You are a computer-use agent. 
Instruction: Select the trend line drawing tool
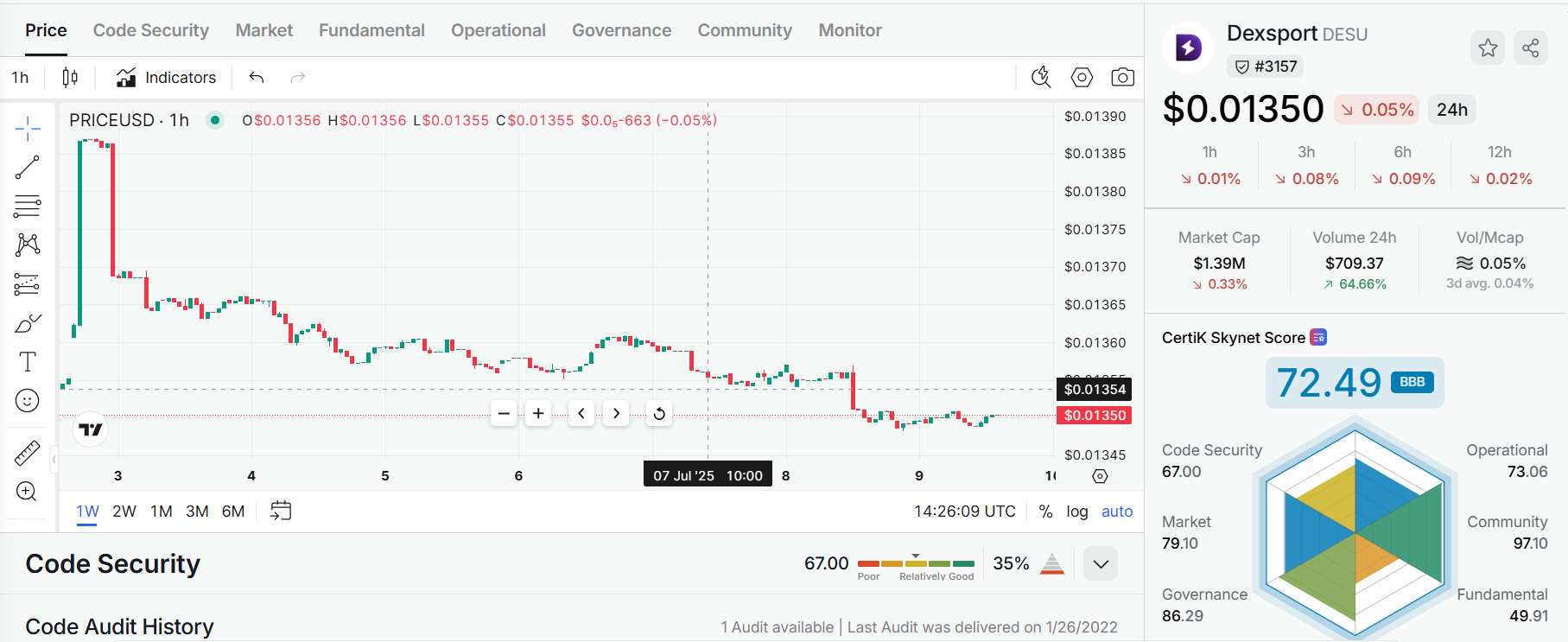28,167
